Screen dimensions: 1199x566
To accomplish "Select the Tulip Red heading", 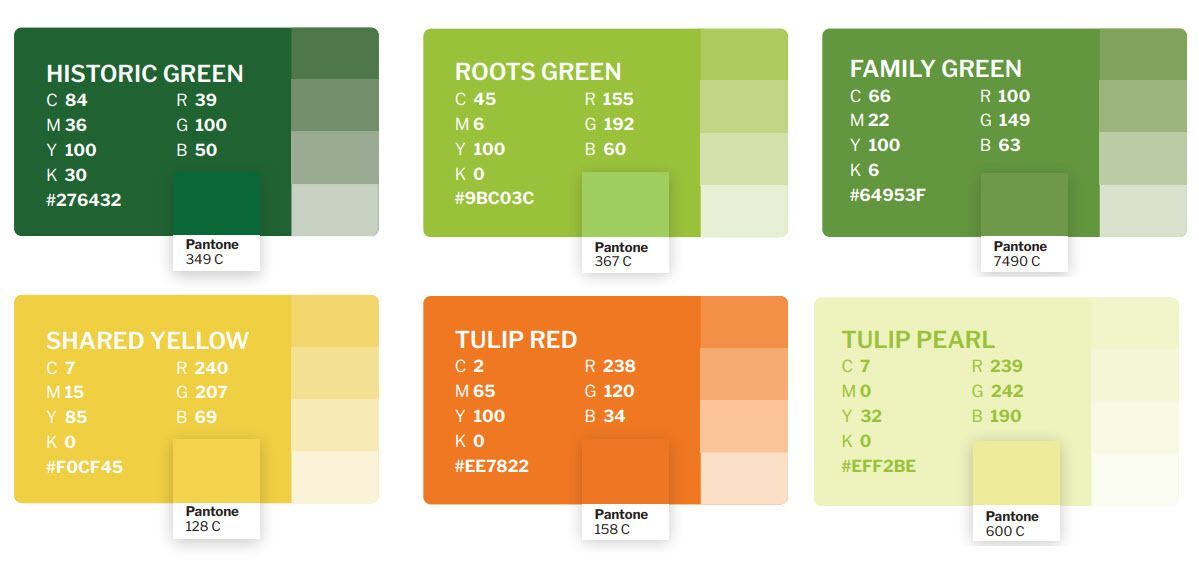I will 516,340.
